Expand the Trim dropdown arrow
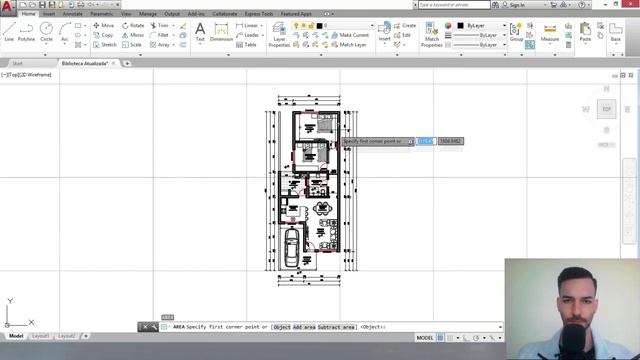Viewport: 640px width, 360px height. (173, 25)
